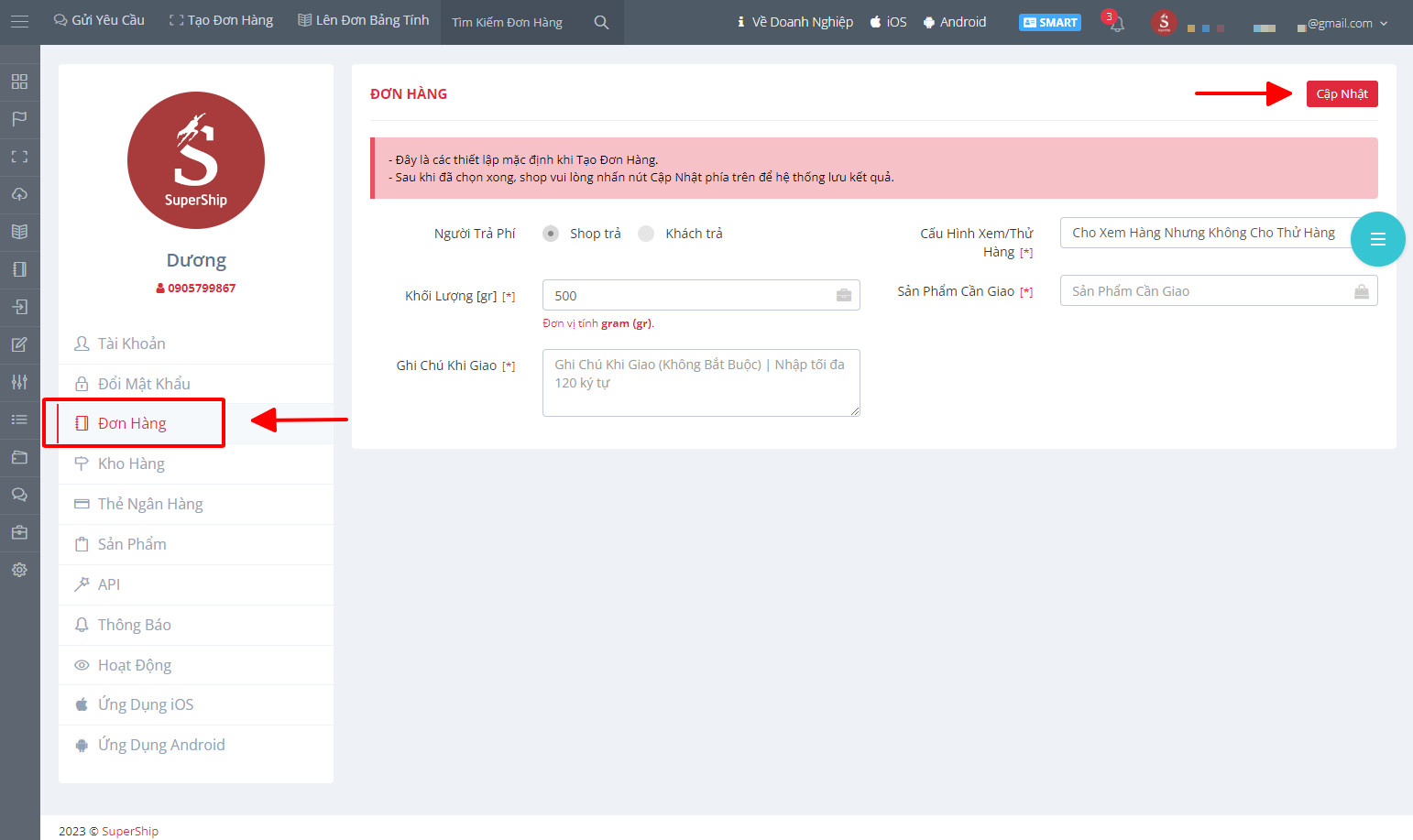The width and height of the screenshot is (1413, 840).
Task: Click the chat bubbles icon in the left rail
Action: (19, 495)
